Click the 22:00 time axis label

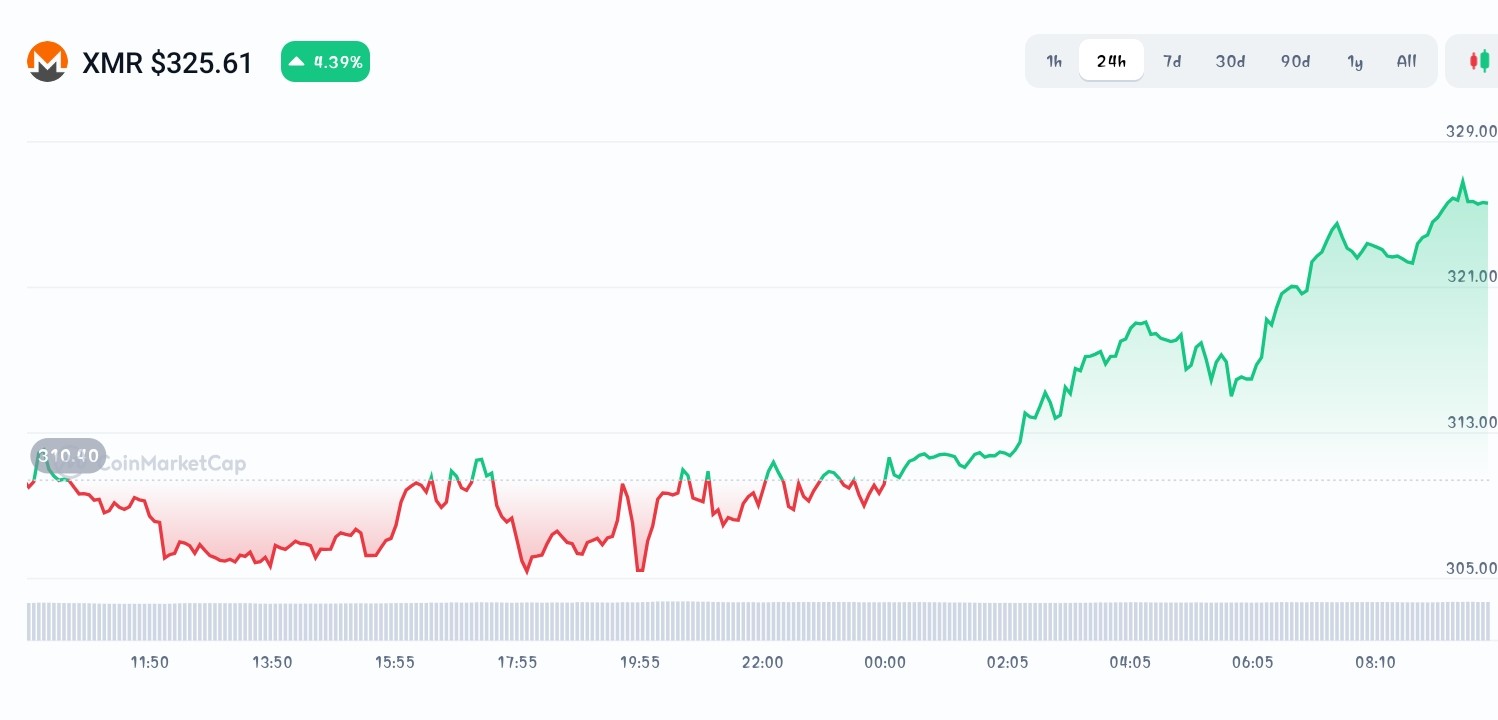pos(763,662)
